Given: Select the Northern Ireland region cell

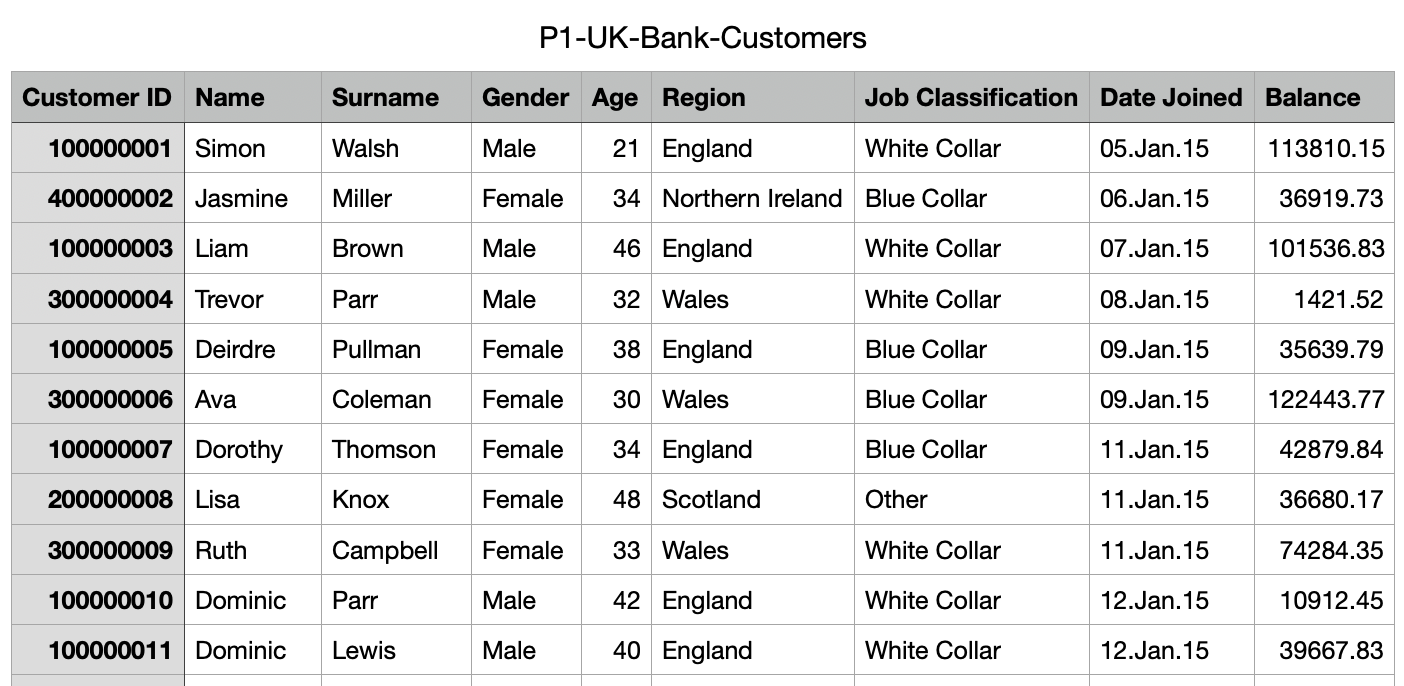Looking at the screenshot, I should point(752,199).
